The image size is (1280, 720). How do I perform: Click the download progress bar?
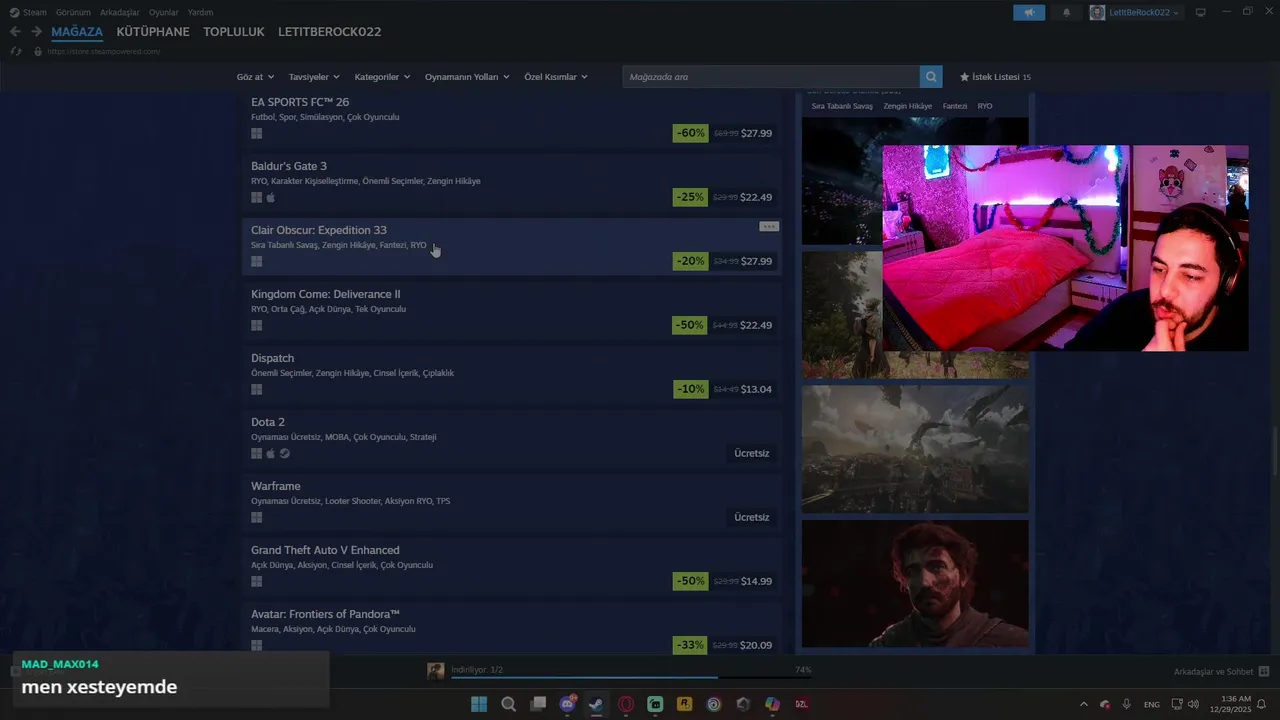pyautogui.click(x=629, y=678)
